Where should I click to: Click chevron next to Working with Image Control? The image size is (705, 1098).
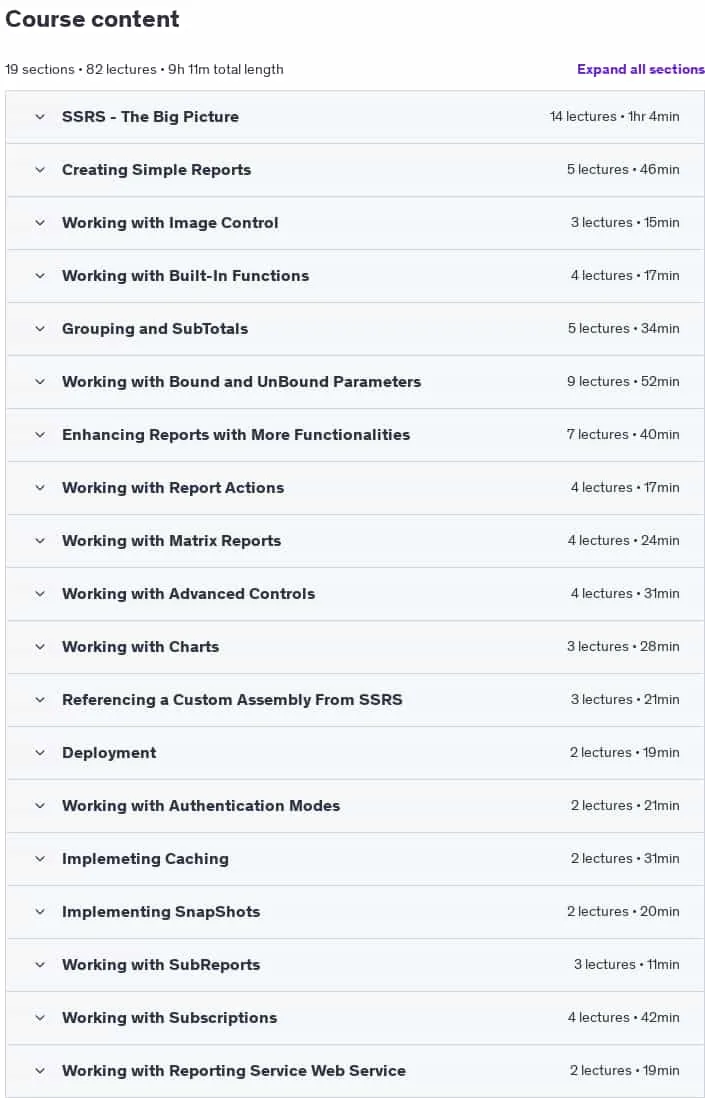pyautogui.click(x=40, y=223)
